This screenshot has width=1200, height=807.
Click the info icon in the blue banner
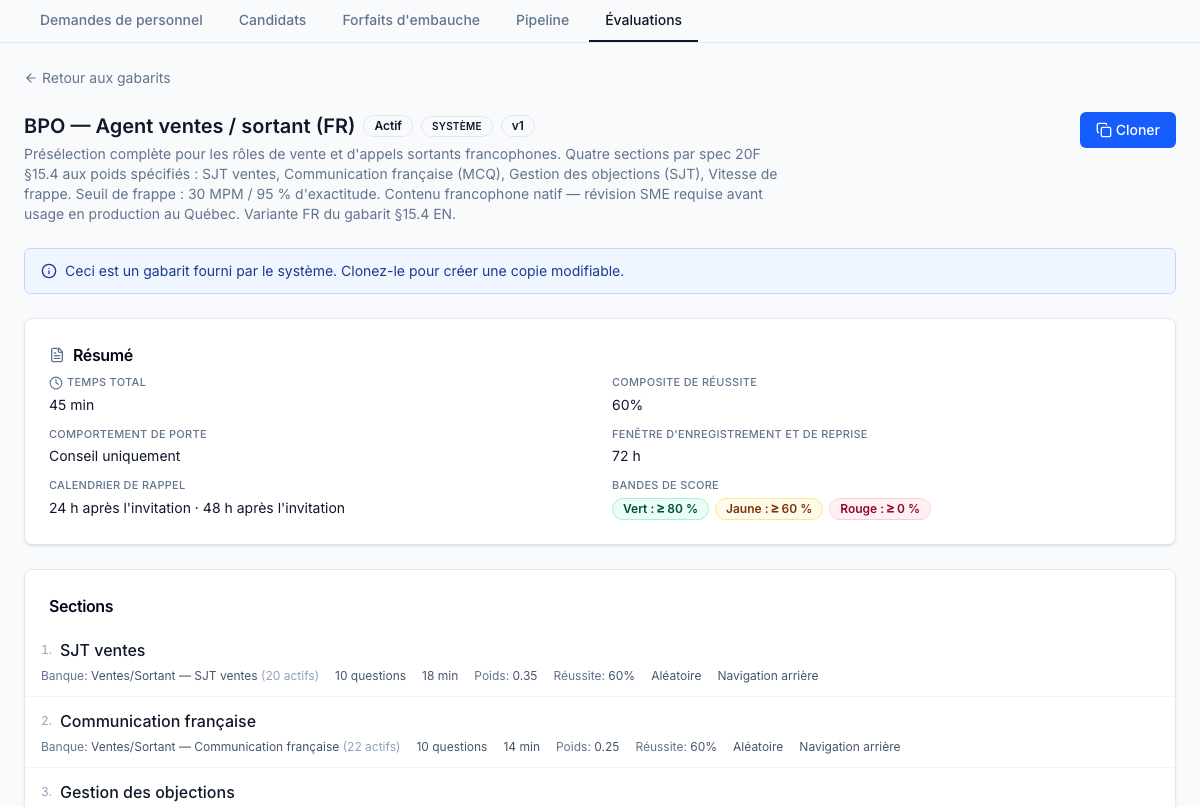pos(49,271)
